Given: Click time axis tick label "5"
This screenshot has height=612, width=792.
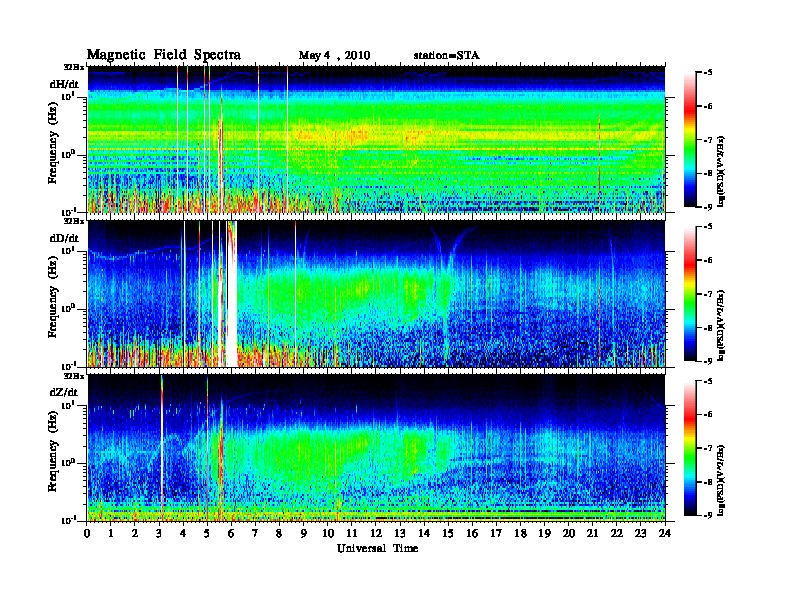Looking at the screenshot, I should click(x=208, y=534).
